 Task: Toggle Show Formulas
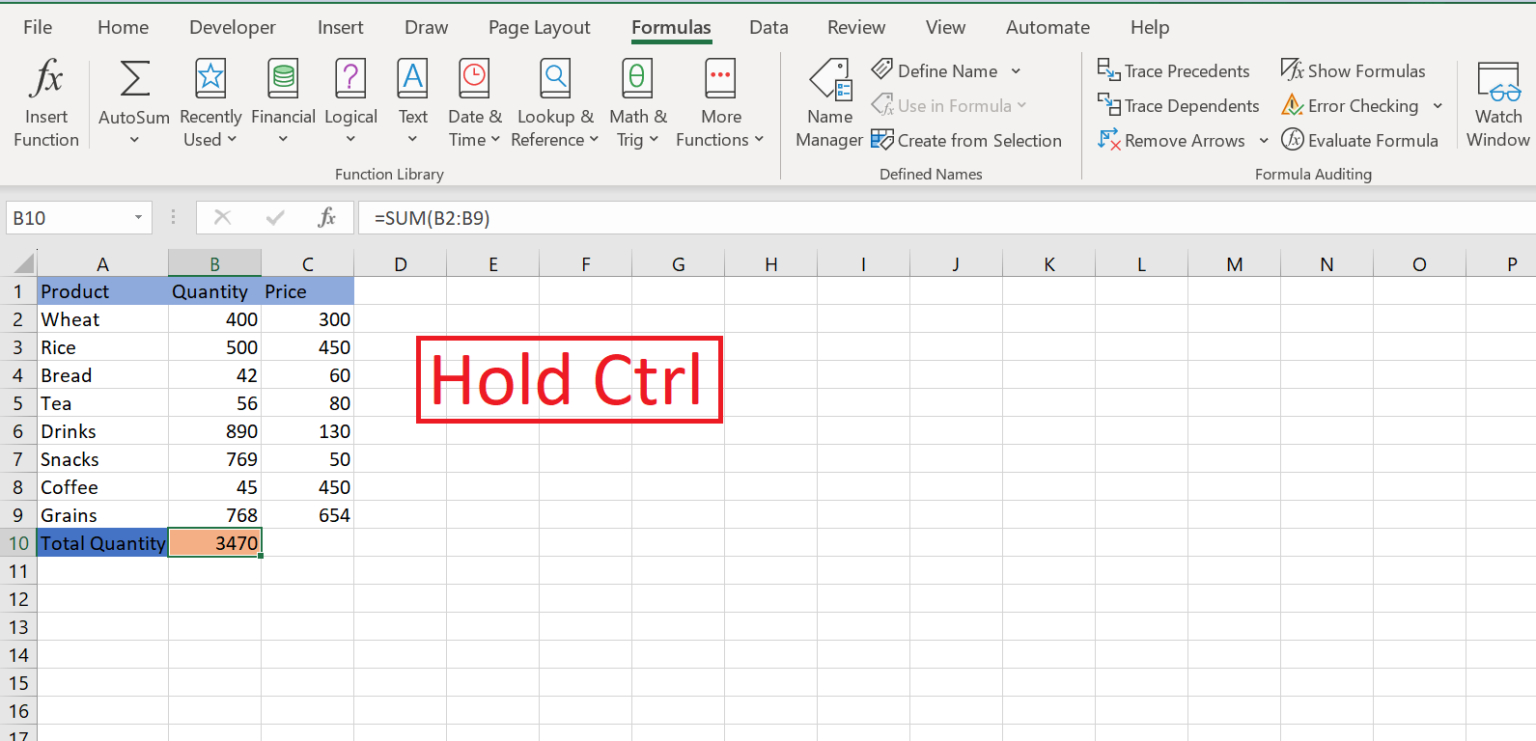[1353, 71]
